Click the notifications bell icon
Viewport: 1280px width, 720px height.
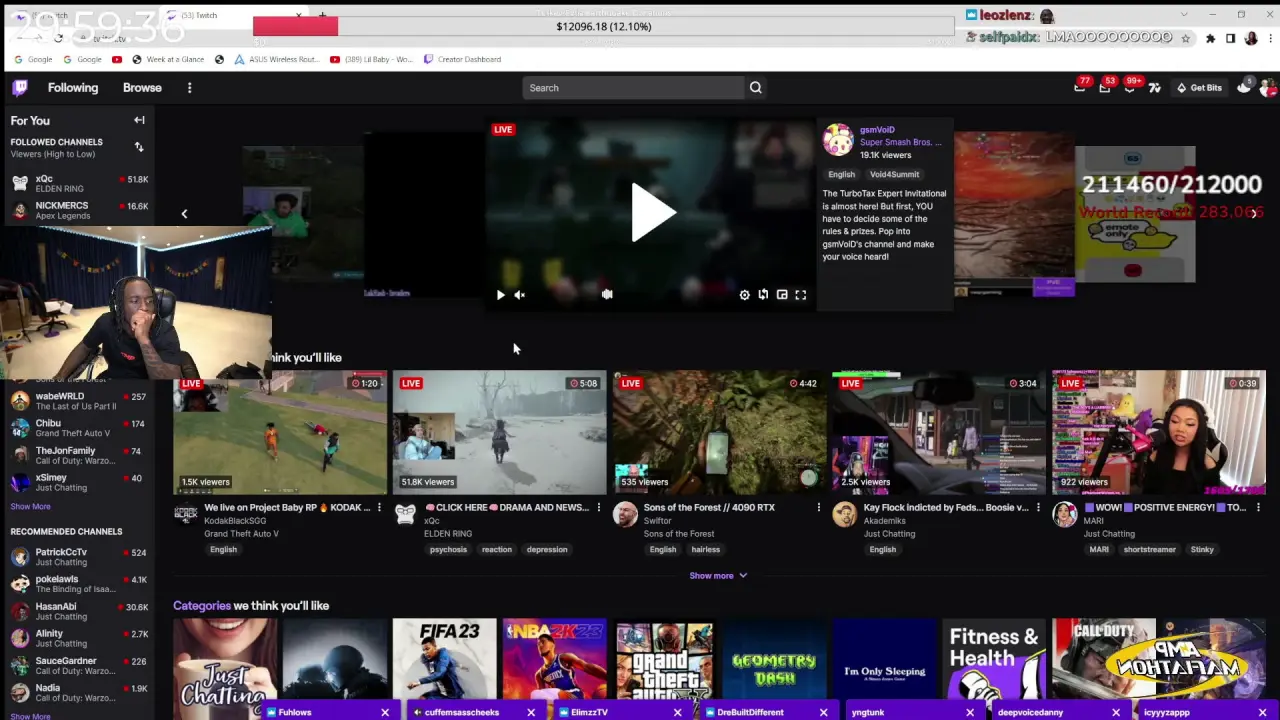[x=1130, y=90]
